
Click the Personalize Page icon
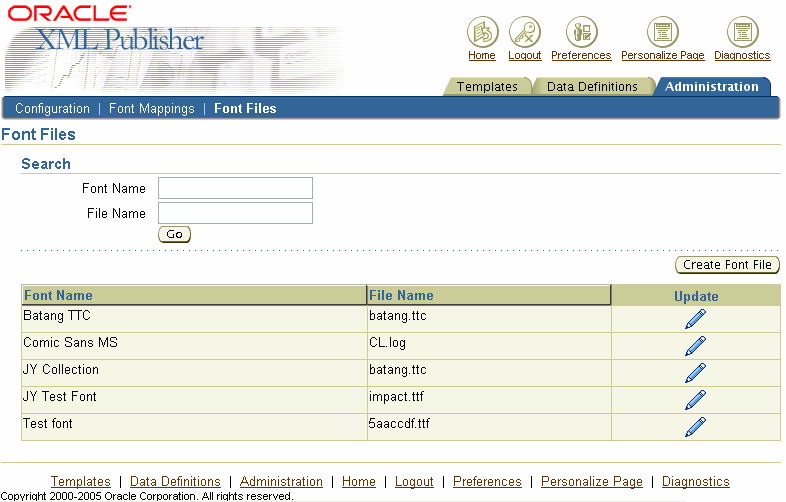tap(663, 32)
